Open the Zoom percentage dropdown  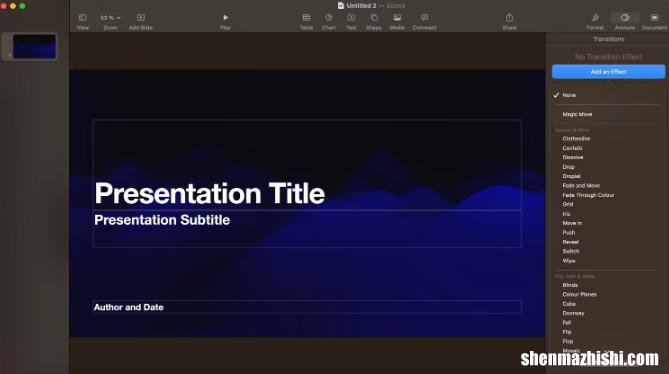point(110,18)
